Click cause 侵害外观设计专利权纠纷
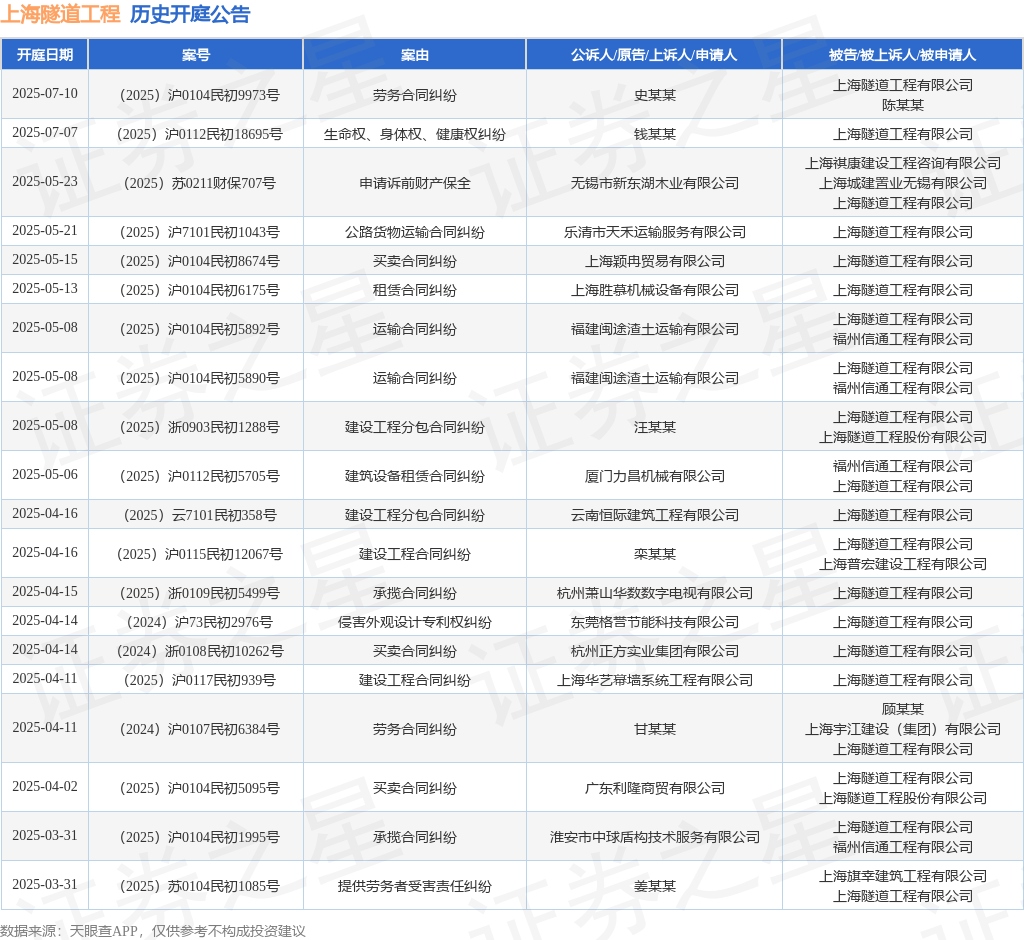The image size is (1024, 940). (415, 623)
